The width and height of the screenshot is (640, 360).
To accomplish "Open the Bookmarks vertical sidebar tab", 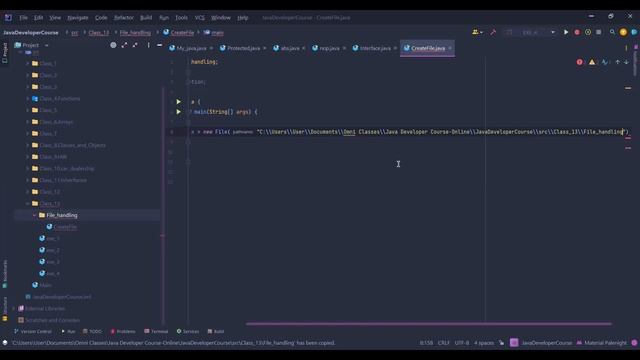I will [x=5, y=273].
